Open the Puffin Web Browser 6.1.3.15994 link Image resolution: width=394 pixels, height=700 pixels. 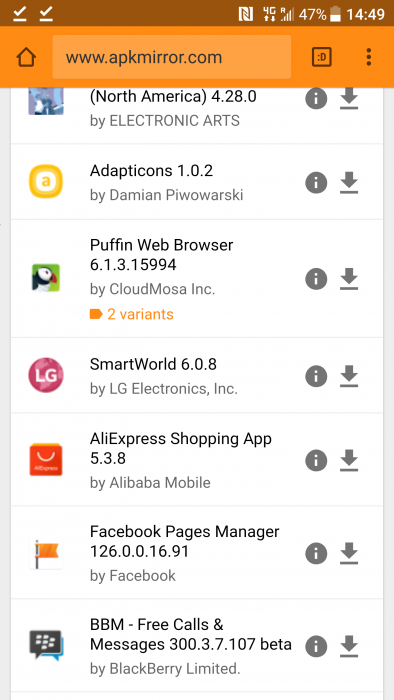[162, 255]
